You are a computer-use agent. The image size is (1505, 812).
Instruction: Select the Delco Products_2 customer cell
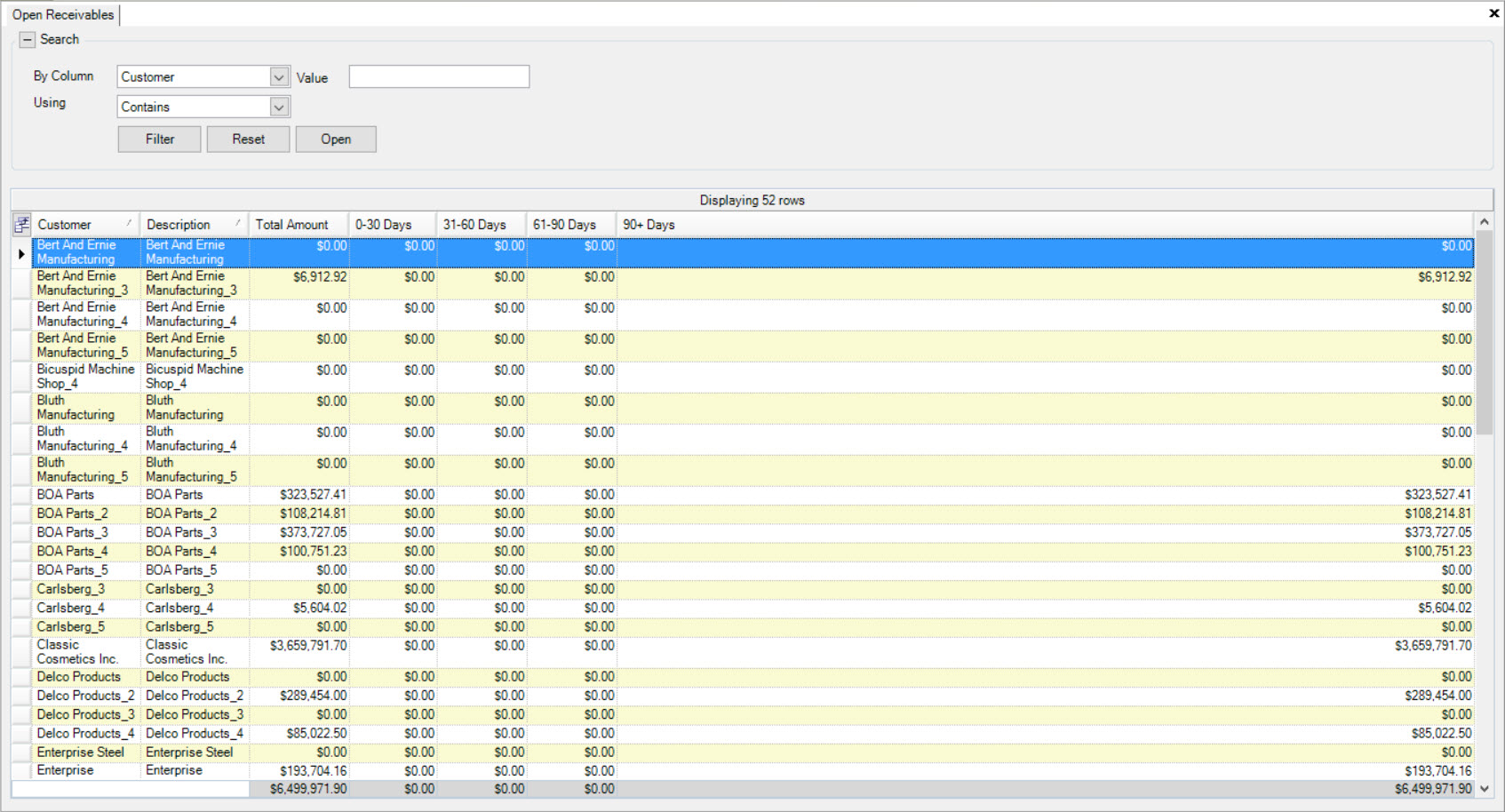(x=86, y=697)
